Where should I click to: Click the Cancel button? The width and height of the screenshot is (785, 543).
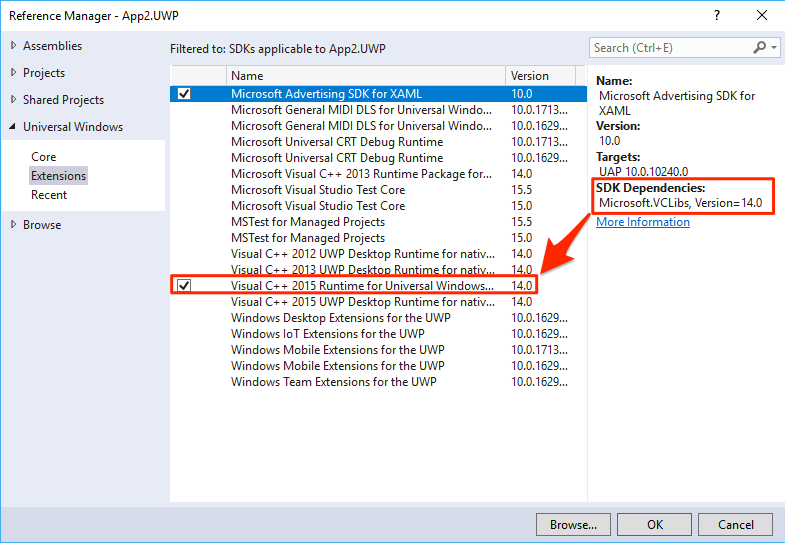tap(735, 524)
